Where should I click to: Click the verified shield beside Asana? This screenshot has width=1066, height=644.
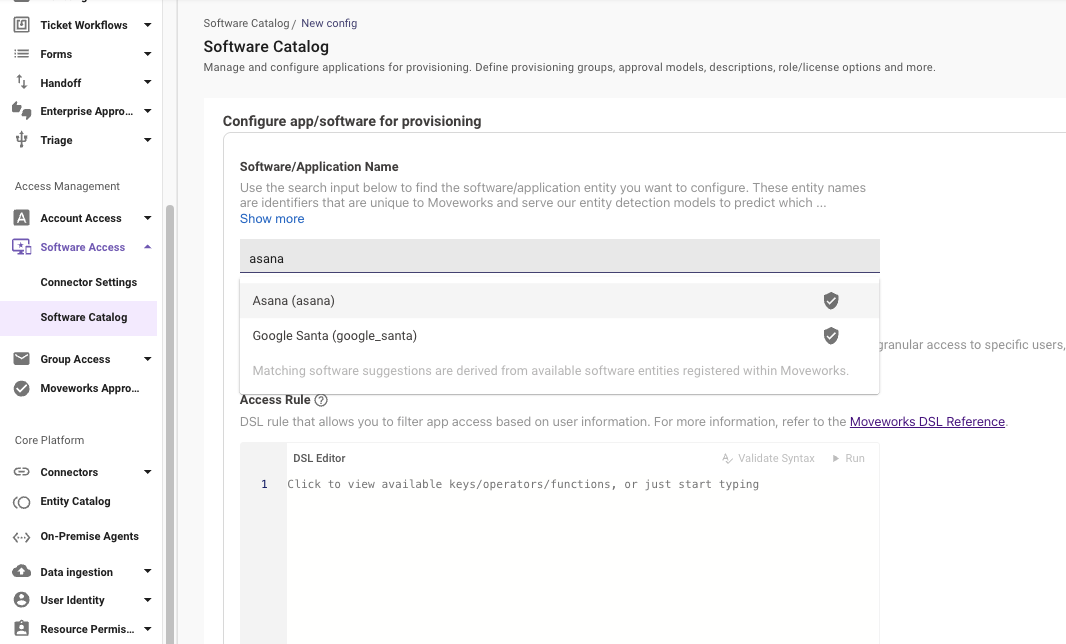[830, 300]
